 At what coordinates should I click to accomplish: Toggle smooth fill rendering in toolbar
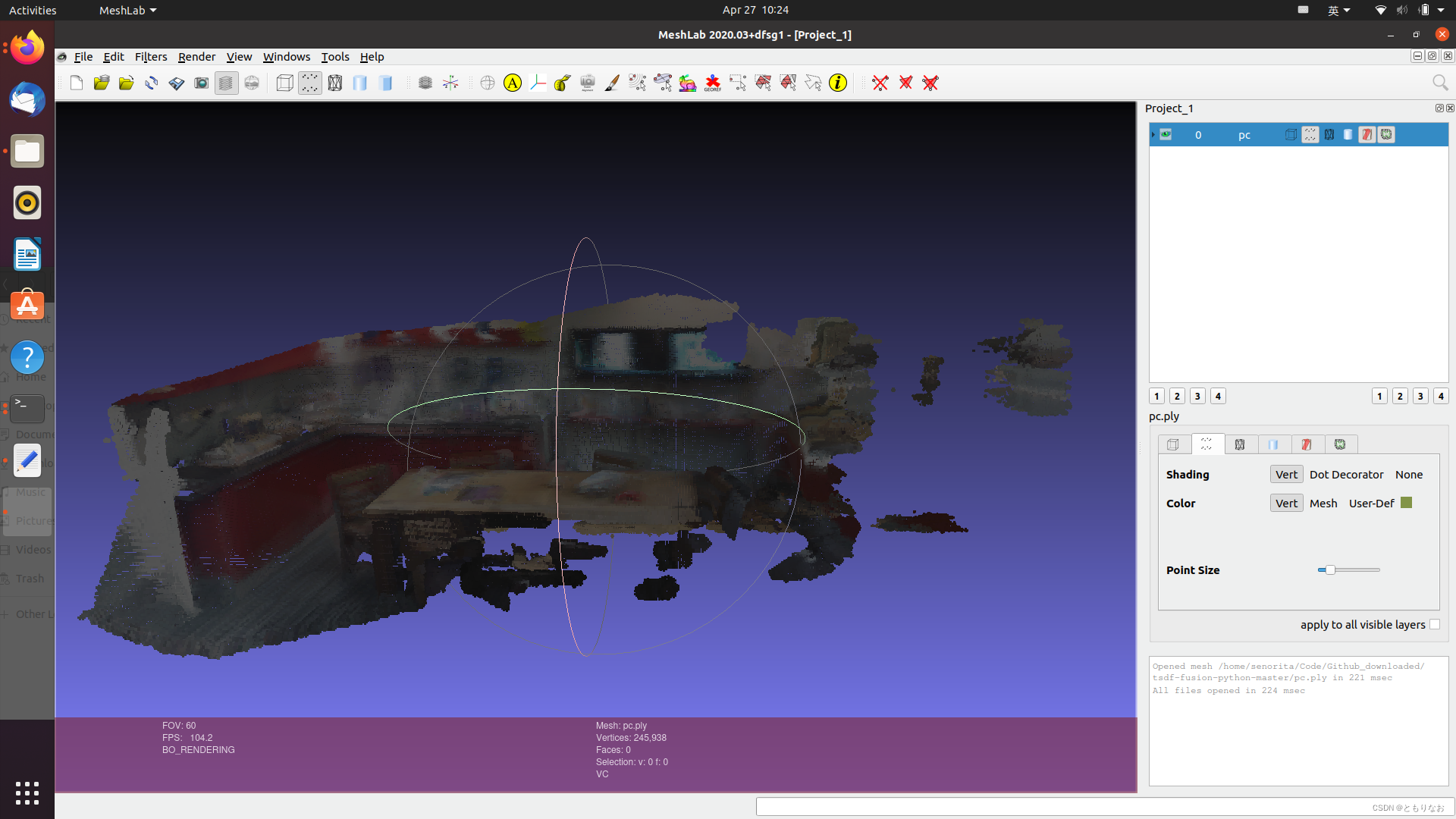[360, 83]
